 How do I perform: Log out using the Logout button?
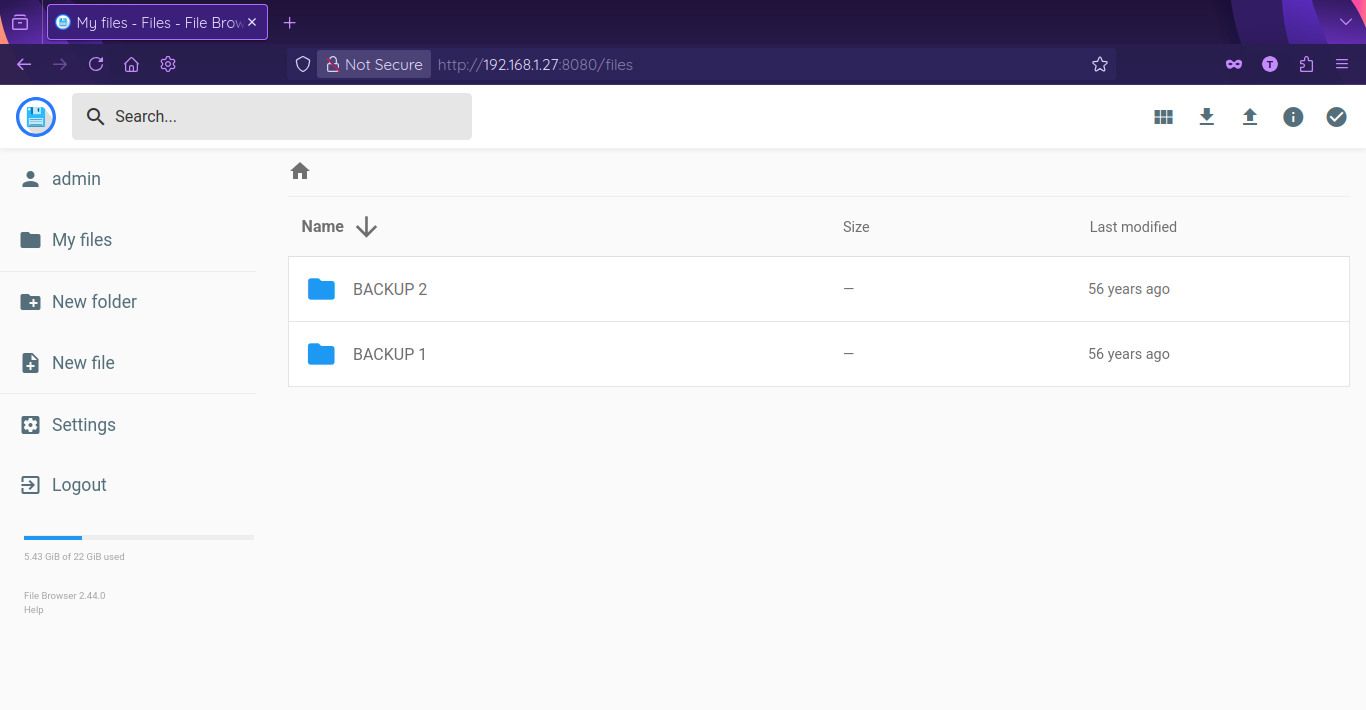[x=79, y=485]
